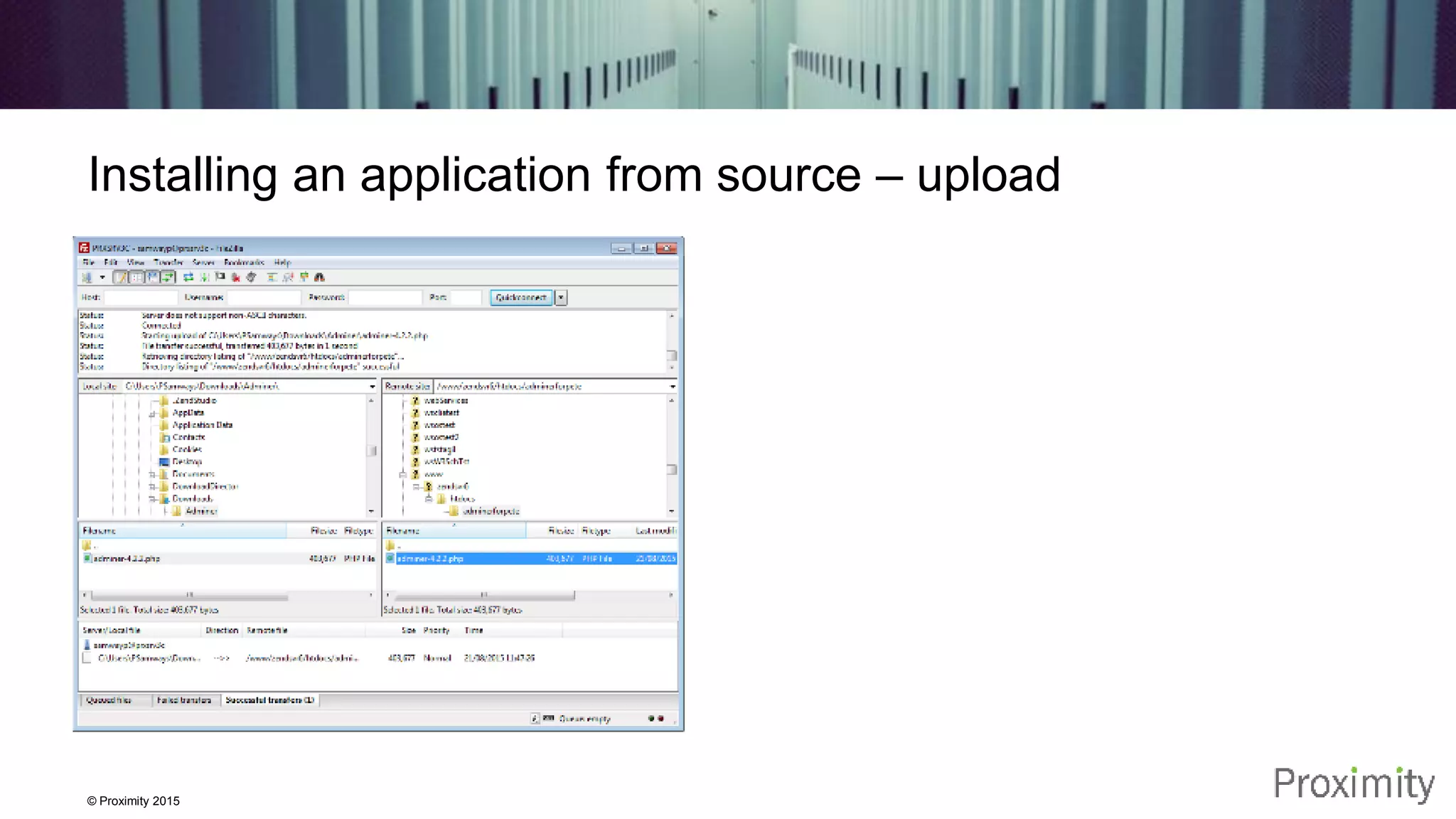This screenshot has width=1456, height=819.
Task: Click the Quickconnect button
Action: [x=521, y=298]
